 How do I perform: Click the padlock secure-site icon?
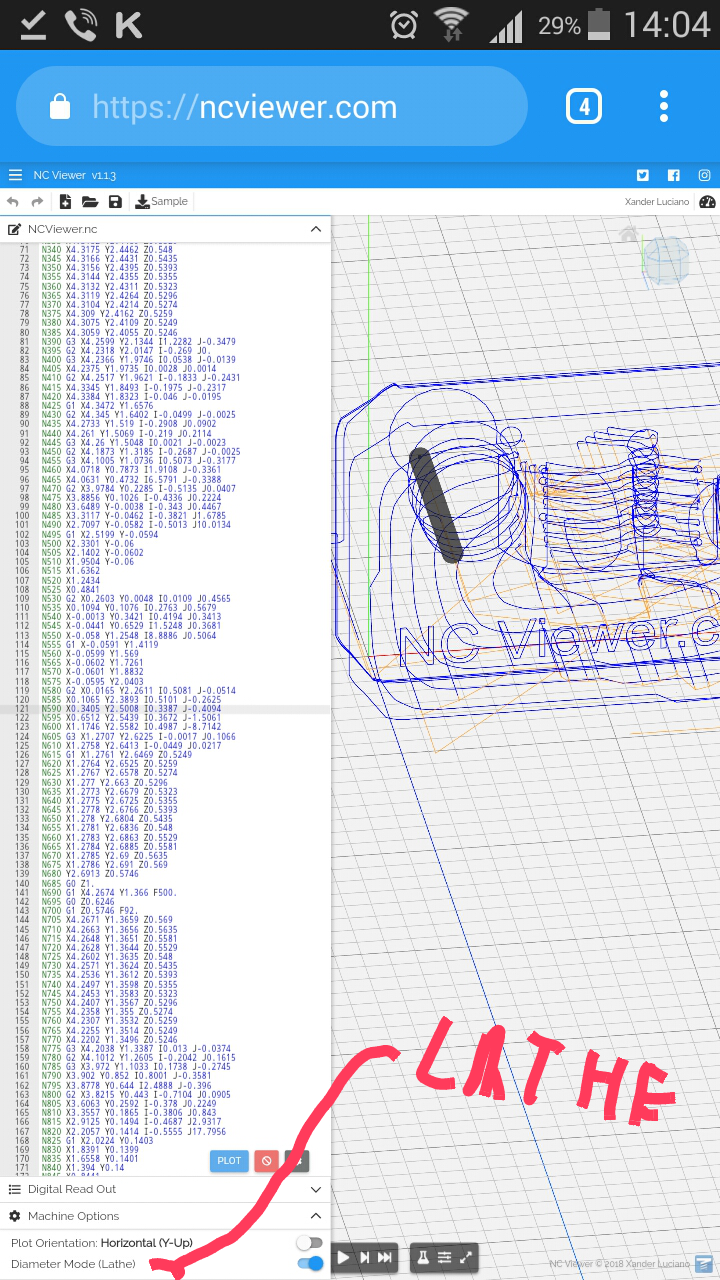pyautogui.click(x=60, y=106)
